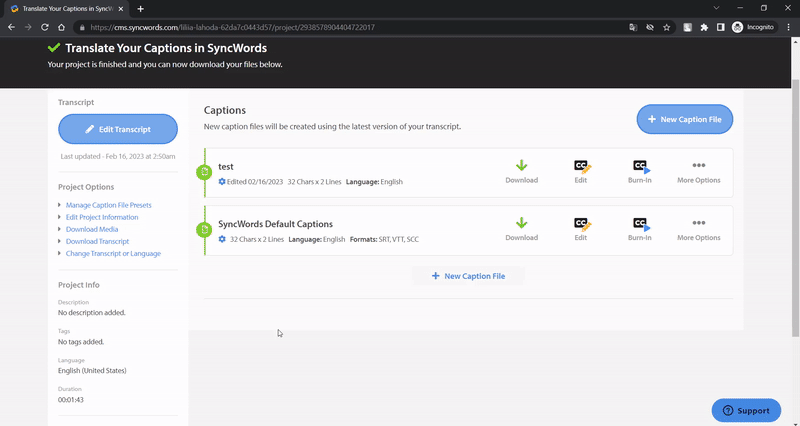This screenshot has height=426, width=800.
Task: Reload the browser page
Action: click(x=45, y=28)
